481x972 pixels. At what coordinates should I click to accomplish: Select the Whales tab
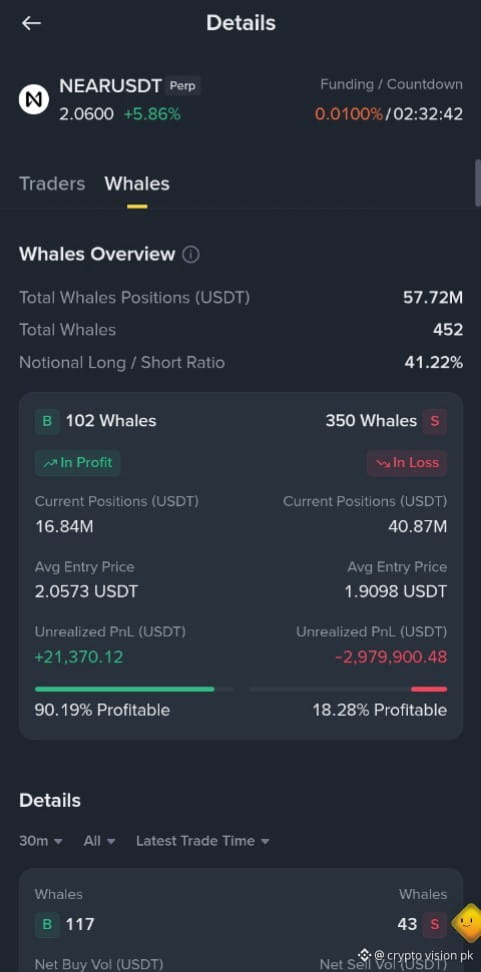[x=137, y=184]
